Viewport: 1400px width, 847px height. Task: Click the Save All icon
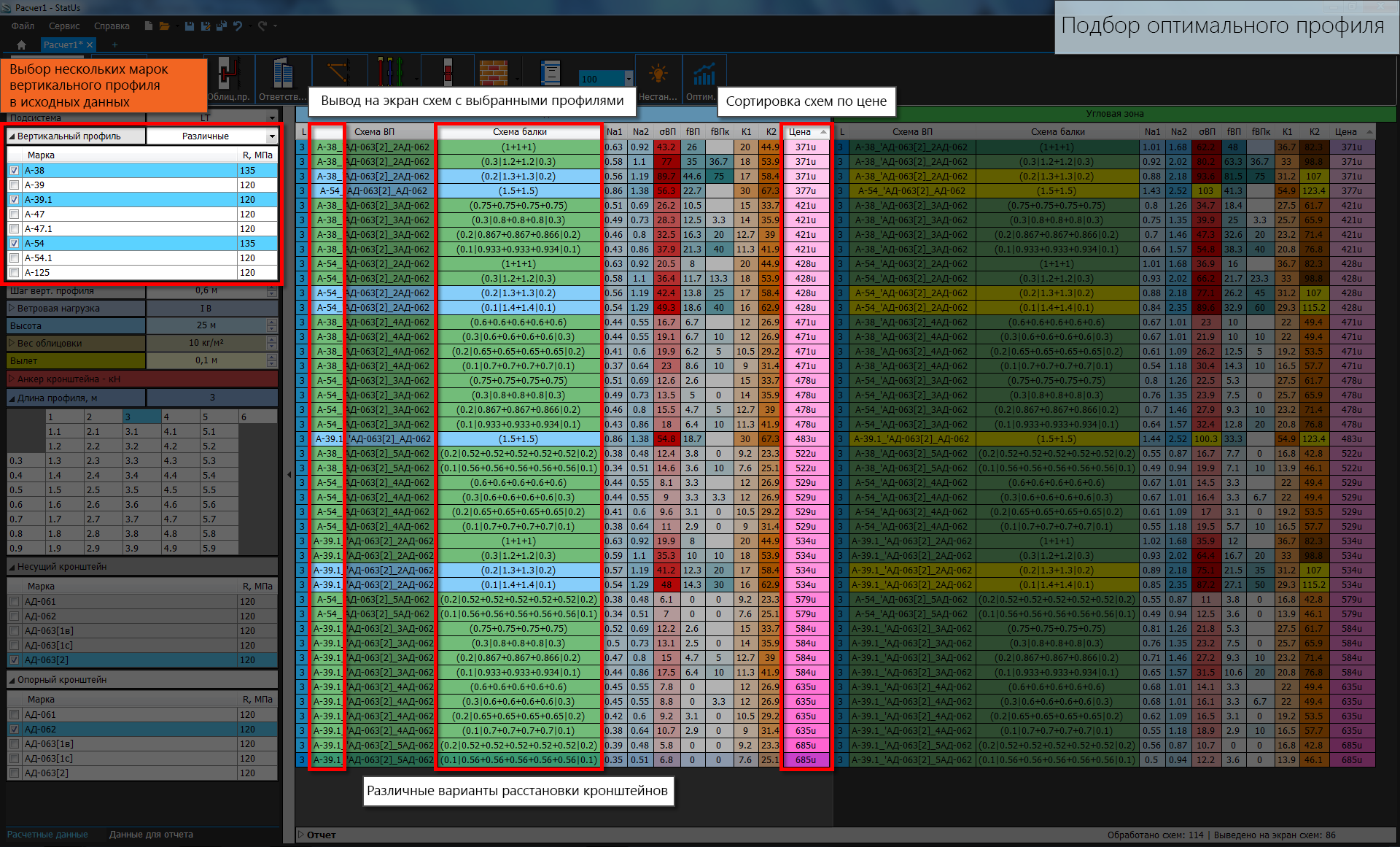(x=221, y=26)
